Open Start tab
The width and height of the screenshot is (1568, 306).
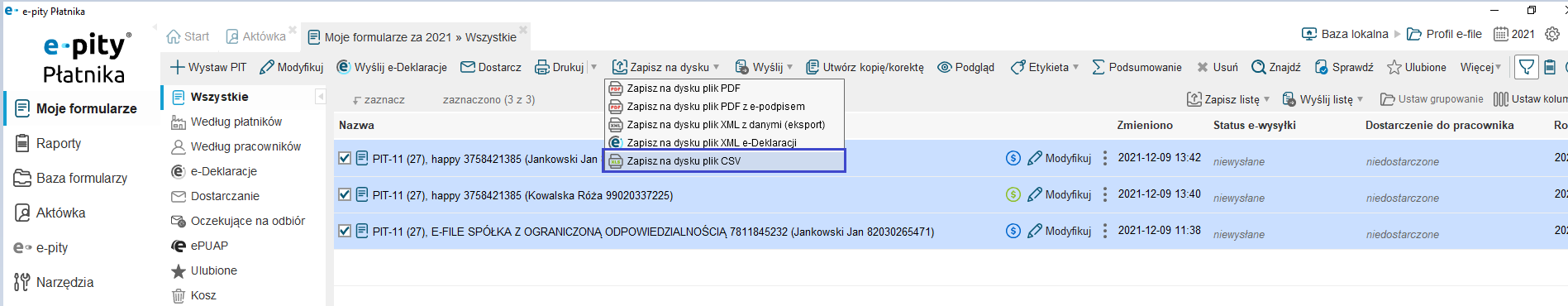pyautogui.click(x=188, y=36)
